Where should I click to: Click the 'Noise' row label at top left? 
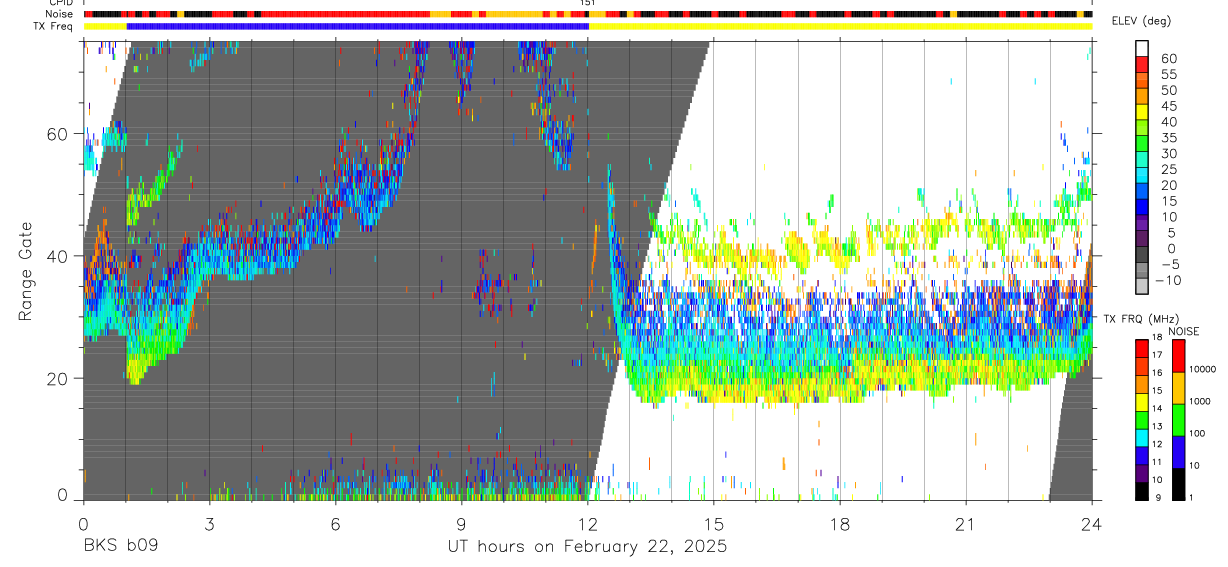tap(59, 14)
